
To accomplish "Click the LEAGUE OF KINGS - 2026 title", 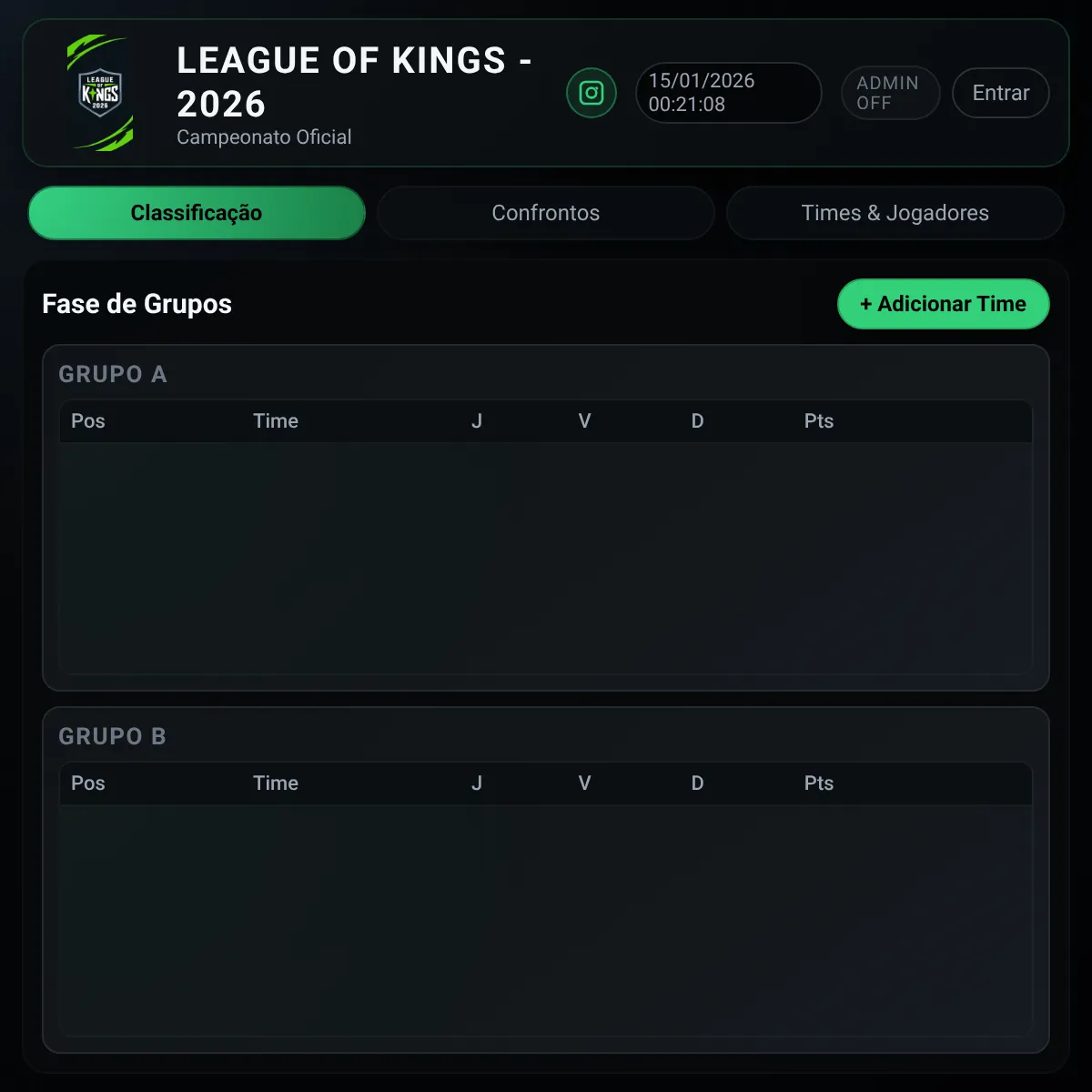I will [355, 82].
